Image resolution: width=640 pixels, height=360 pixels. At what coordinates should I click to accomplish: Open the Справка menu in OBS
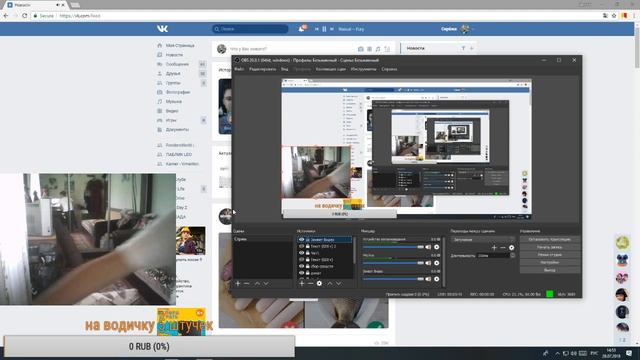point(389,69)
